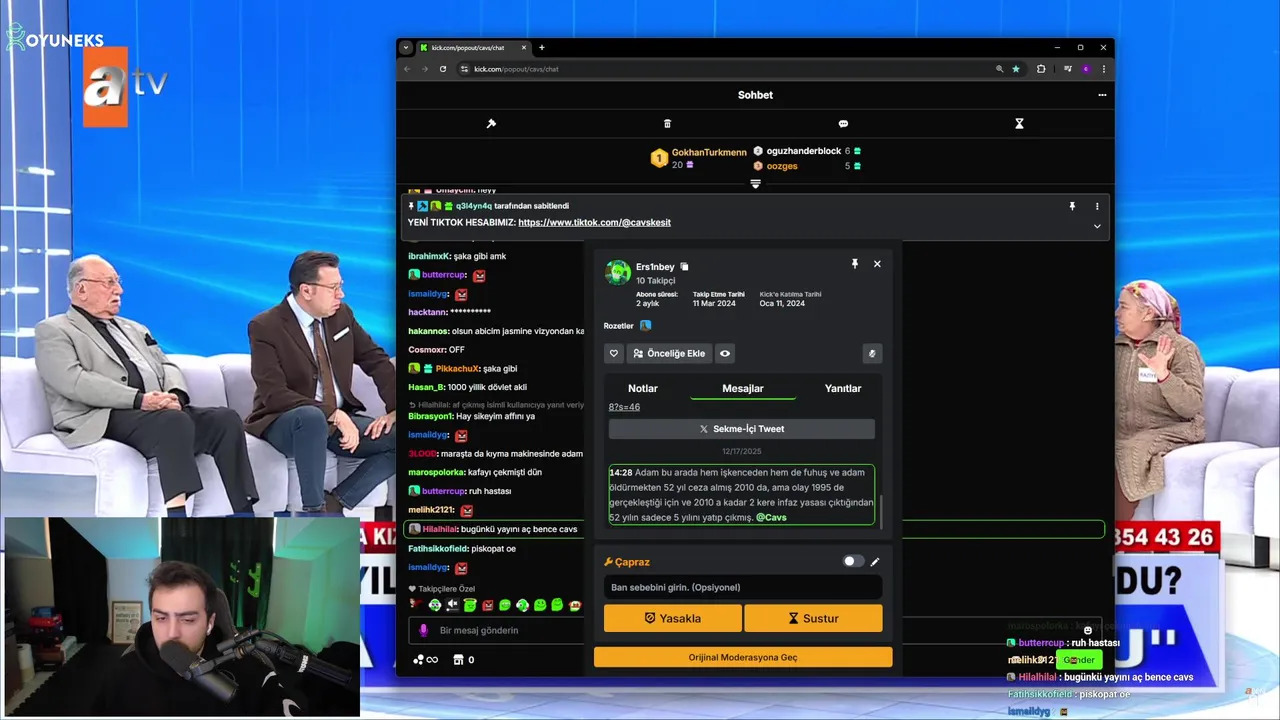Open the browser extensions puzzle icon
The height and width of the screenshot is (720, 1280).
coord(1041,69)
